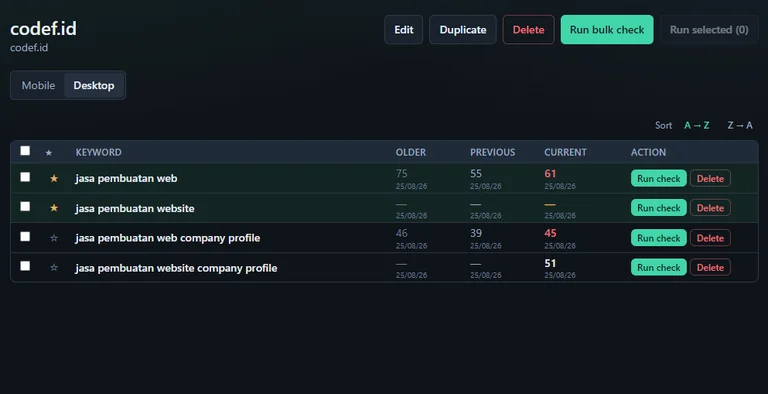Screen dimensions: 768x394
Task: Click keyword jasa pembuatan web company profile
Action: 168,238
